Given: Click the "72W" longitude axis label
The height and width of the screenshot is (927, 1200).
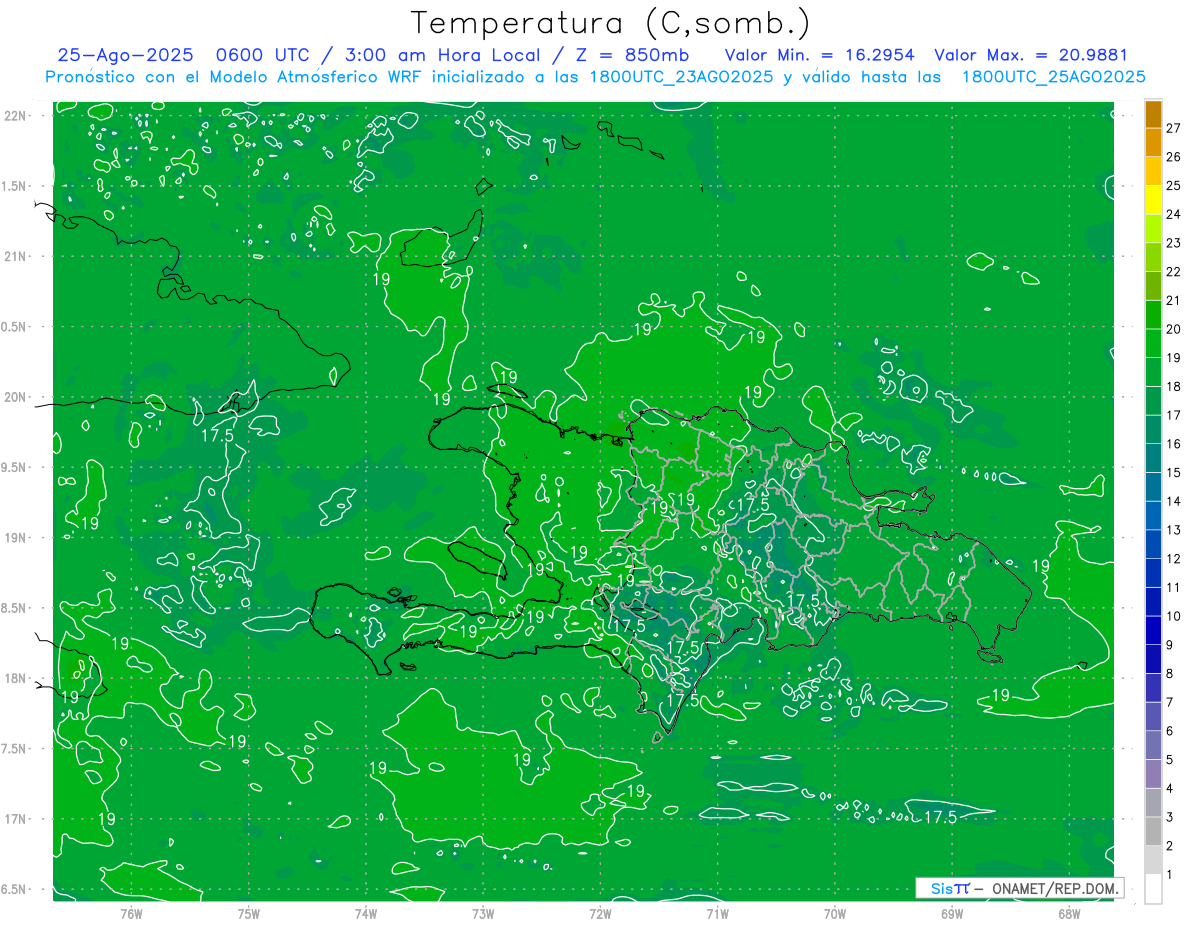Looking at the screenshot, I should (x=600, y=914).
